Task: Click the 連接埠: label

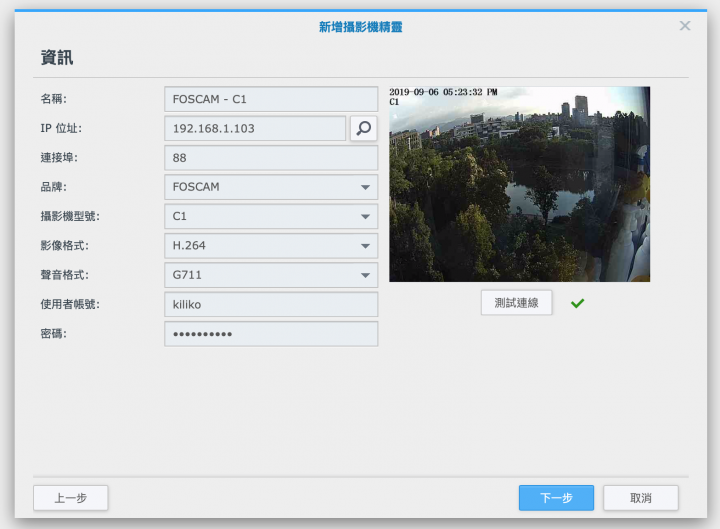Action: (x=59, y=158)
